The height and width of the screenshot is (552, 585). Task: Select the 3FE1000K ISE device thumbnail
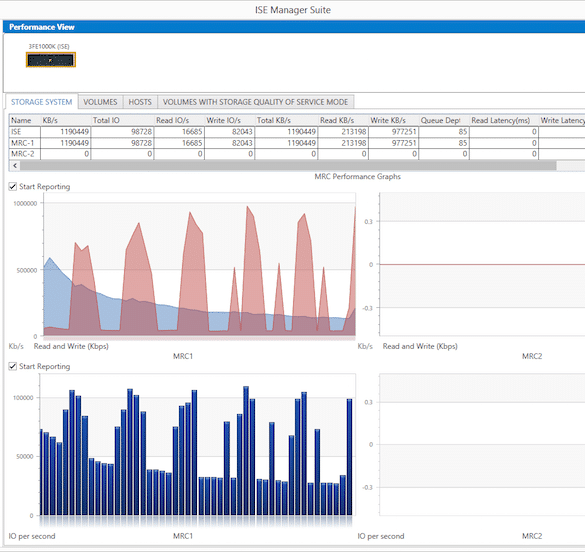click(51, 60)
